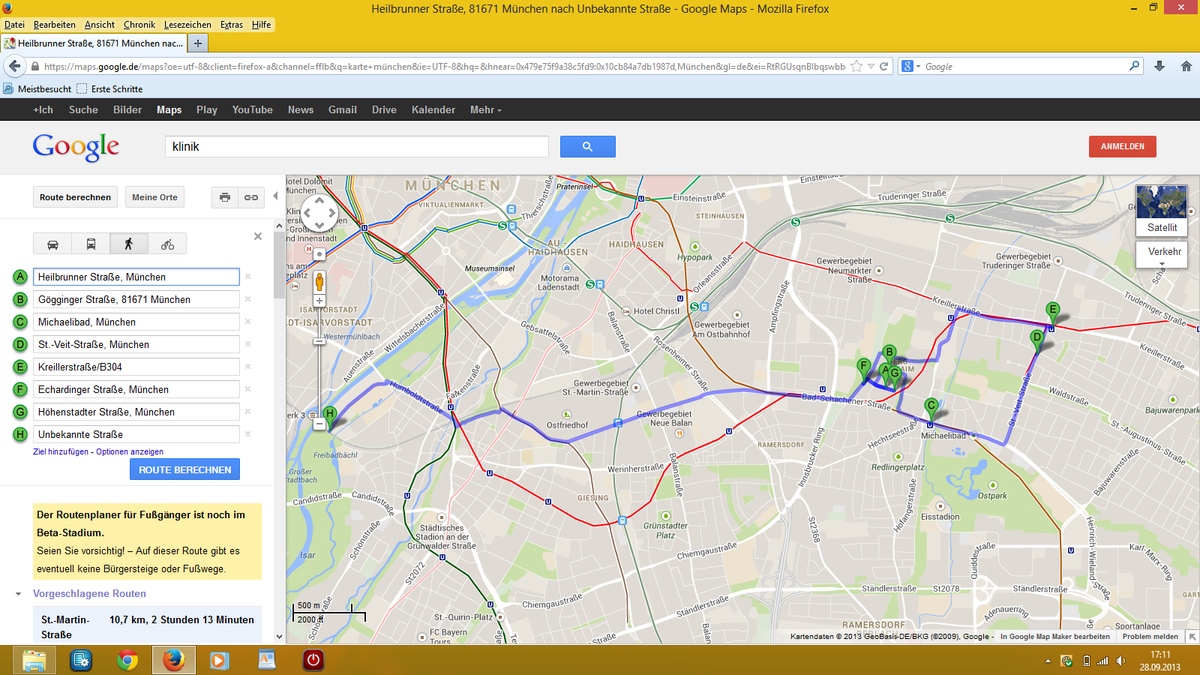Switch to public transit mode icon
The height and width of the screenshot is (675, 1200).
pyautogui.click(x=91, y=244)
